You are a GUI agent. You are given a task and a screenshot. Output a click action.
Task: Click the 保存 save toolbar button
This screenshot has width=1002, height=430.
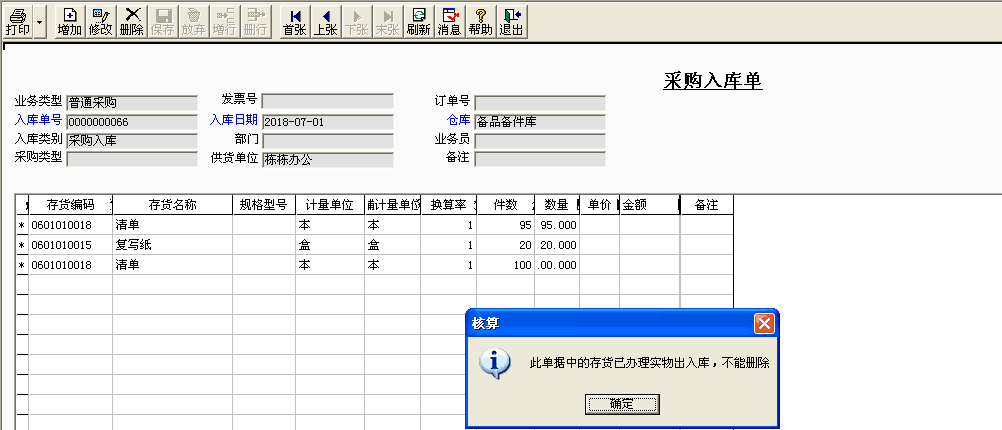tap(162, 22)
